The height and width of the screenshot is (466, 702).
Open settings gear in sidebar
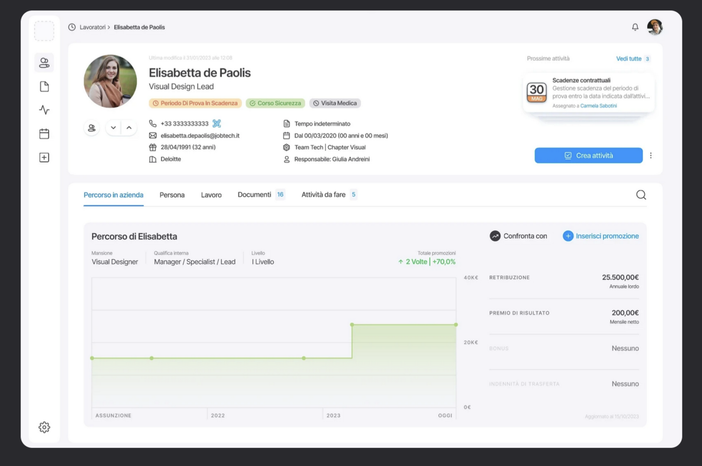click(44, 427)
